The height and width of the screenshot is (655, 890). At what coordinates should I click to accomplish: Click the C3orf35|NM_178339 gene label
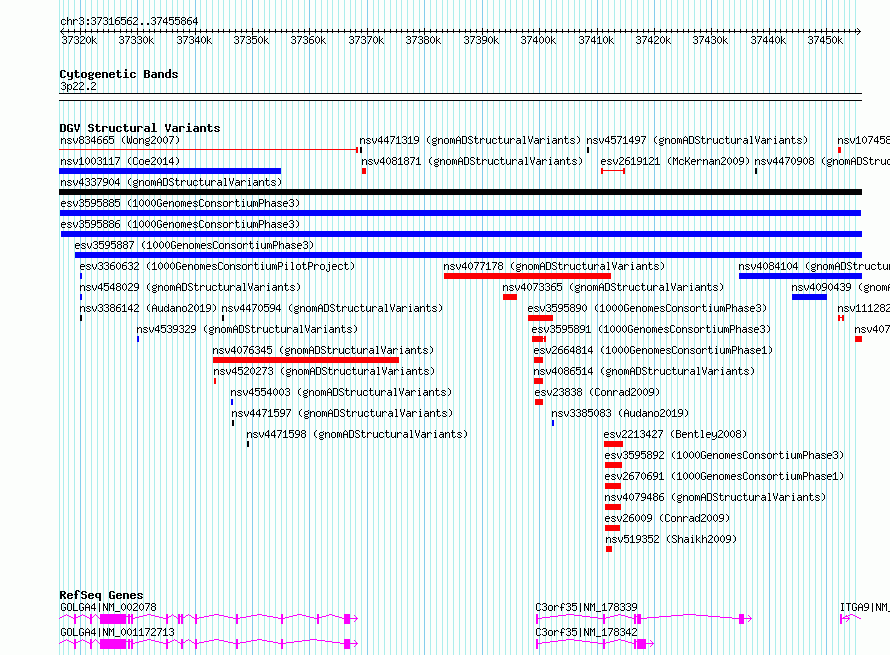click(586, 607)
